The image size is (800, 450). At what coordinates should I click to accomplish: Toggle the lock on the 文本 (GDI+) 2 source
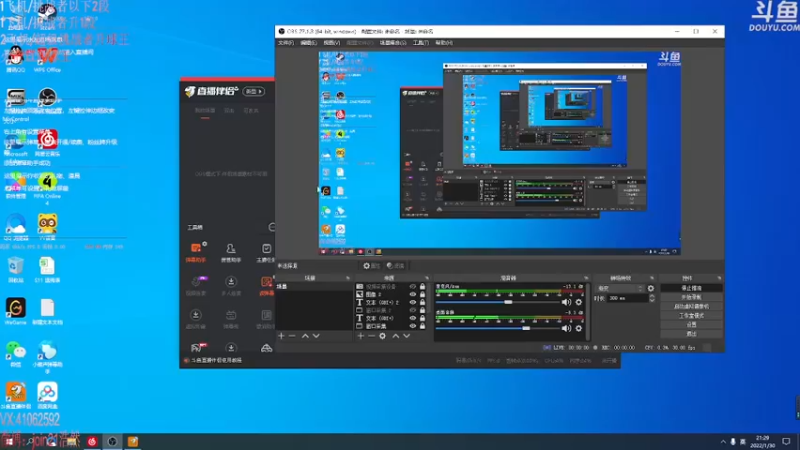422,302
